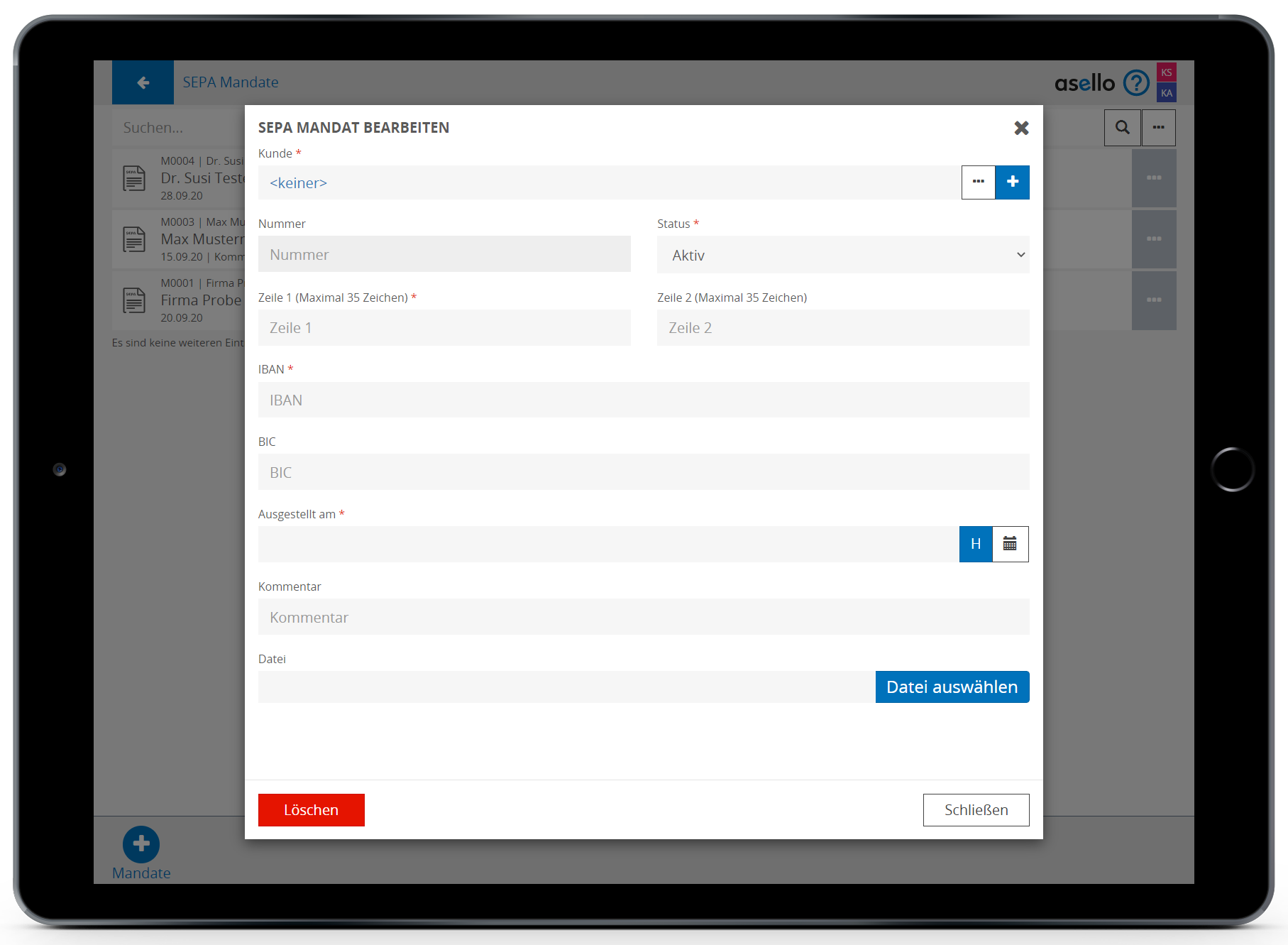1288x945 pixels.
Task: Focus the IBAN input field
Action: (x=643, y=400)
